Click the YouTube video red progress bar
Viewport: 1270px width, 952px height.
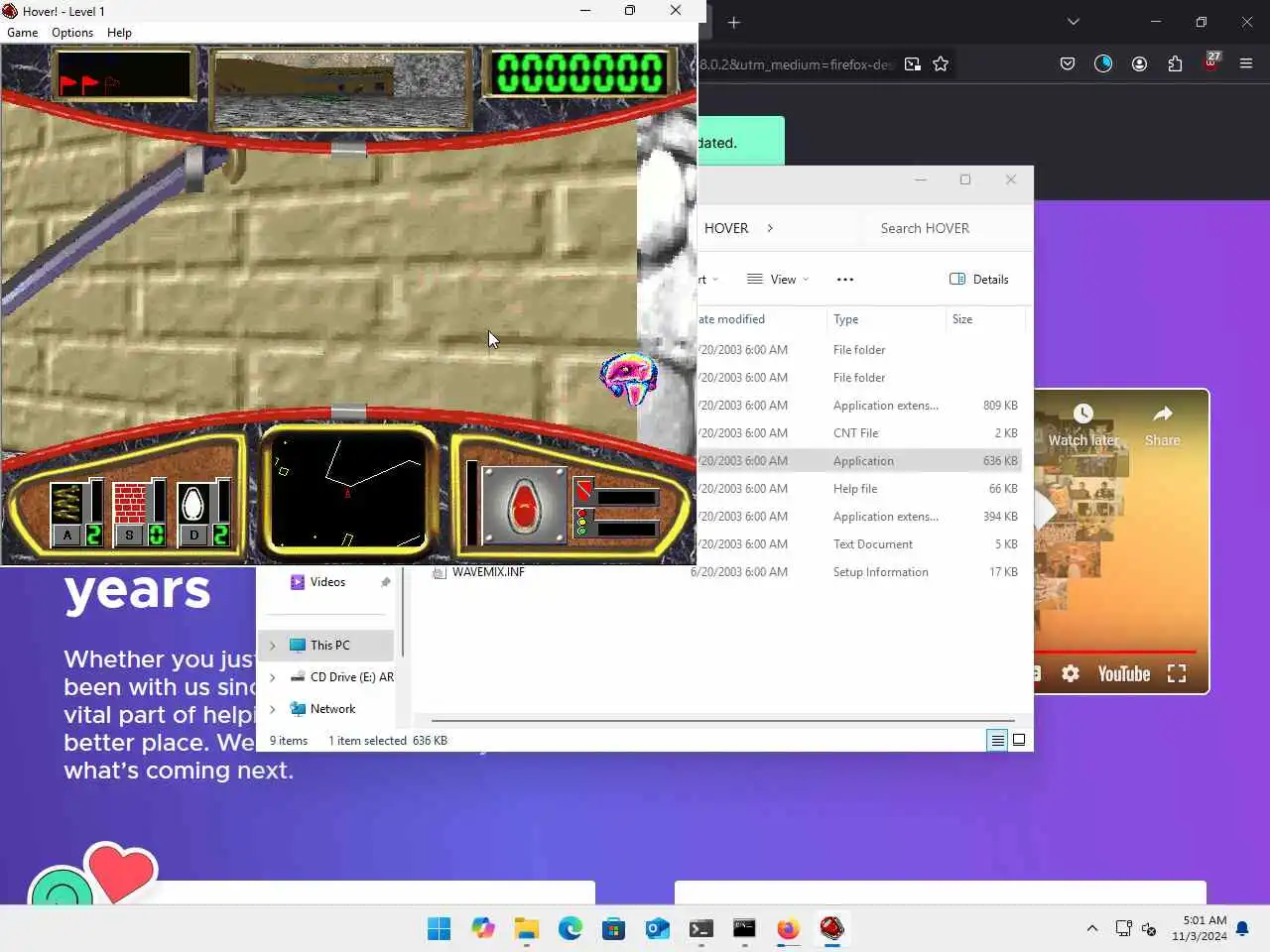point(1115,652)
